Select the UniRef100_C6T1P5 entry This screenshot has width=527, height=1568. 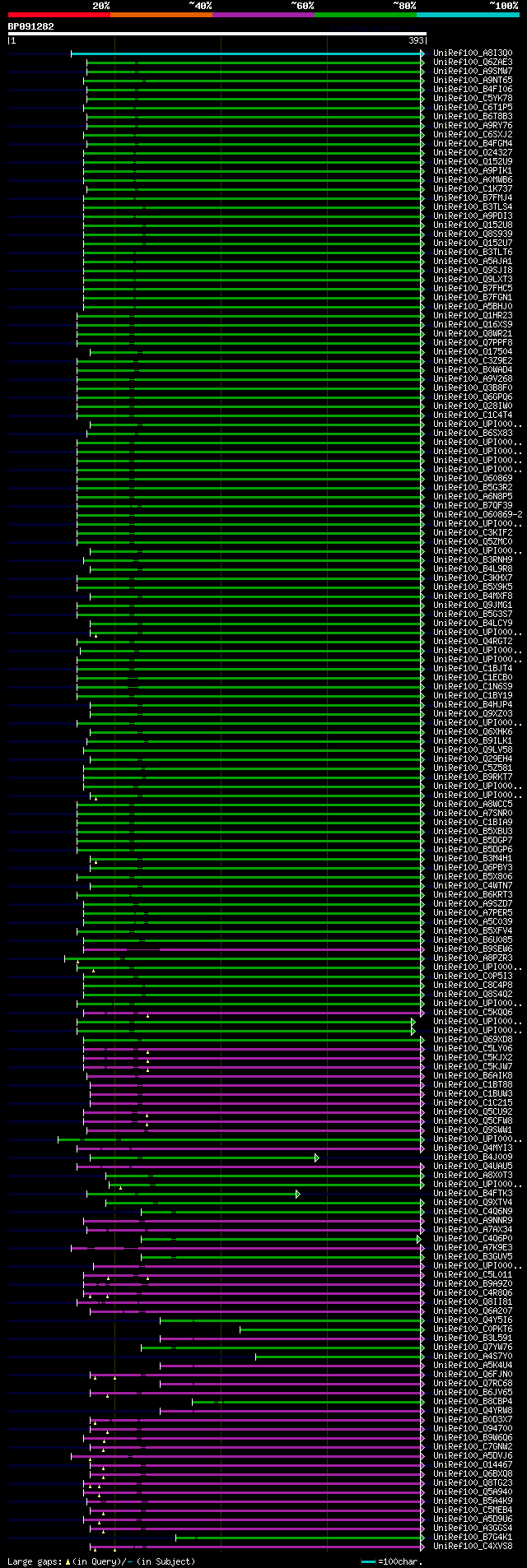coord(473,108)
